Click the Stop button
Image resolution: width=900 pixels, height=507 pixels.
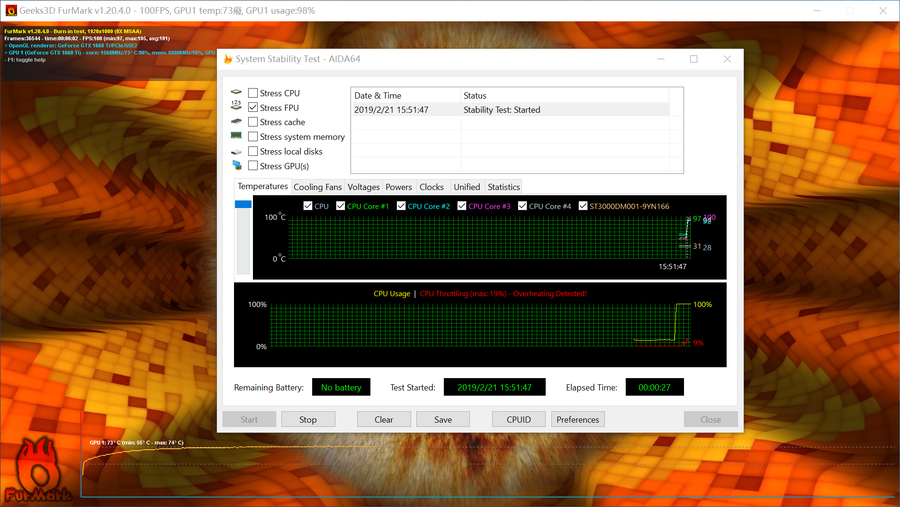tap(308, 419)
